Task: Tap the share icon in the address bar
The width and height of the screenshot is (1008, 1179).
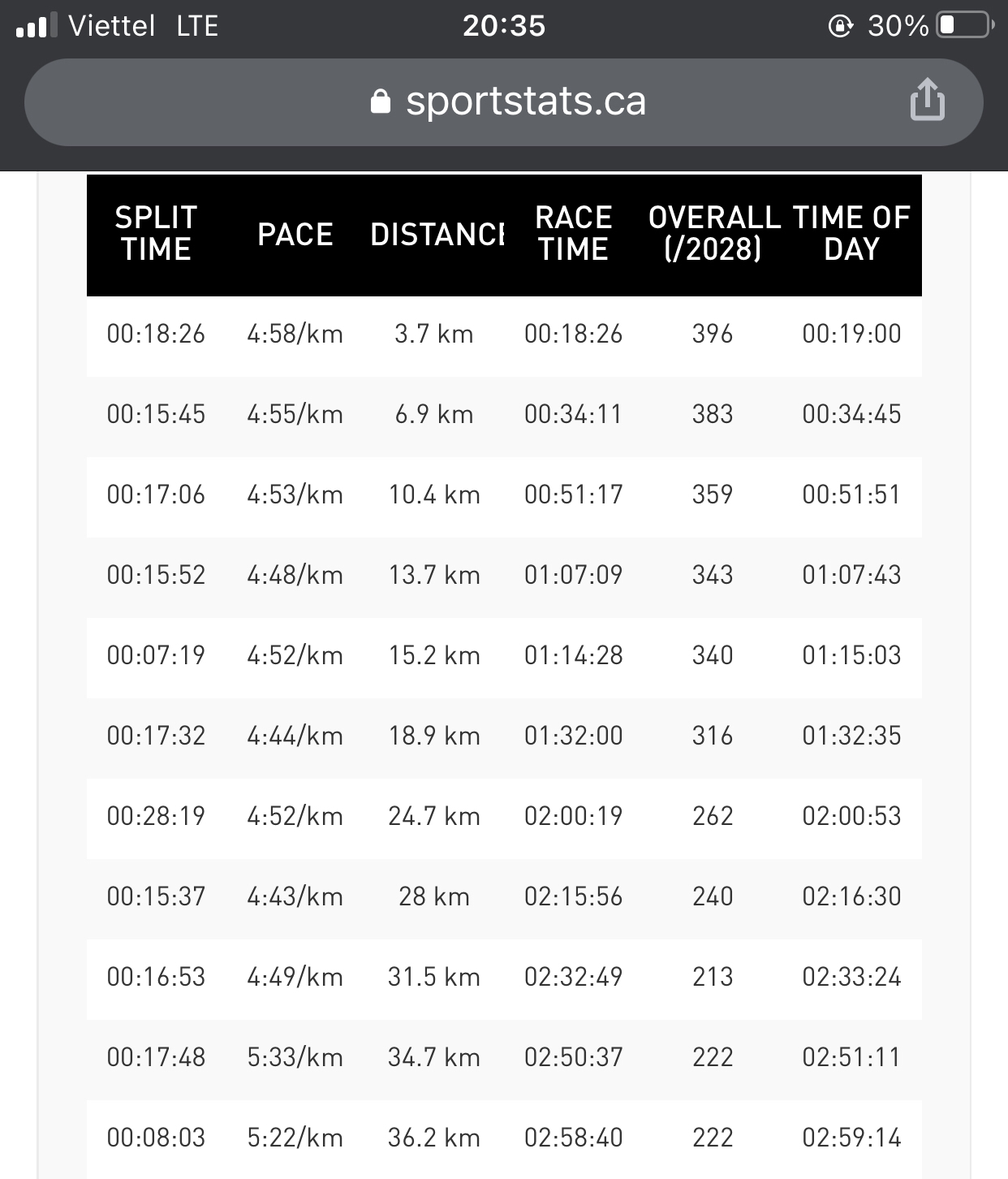Action: click(x=927, y=100)
